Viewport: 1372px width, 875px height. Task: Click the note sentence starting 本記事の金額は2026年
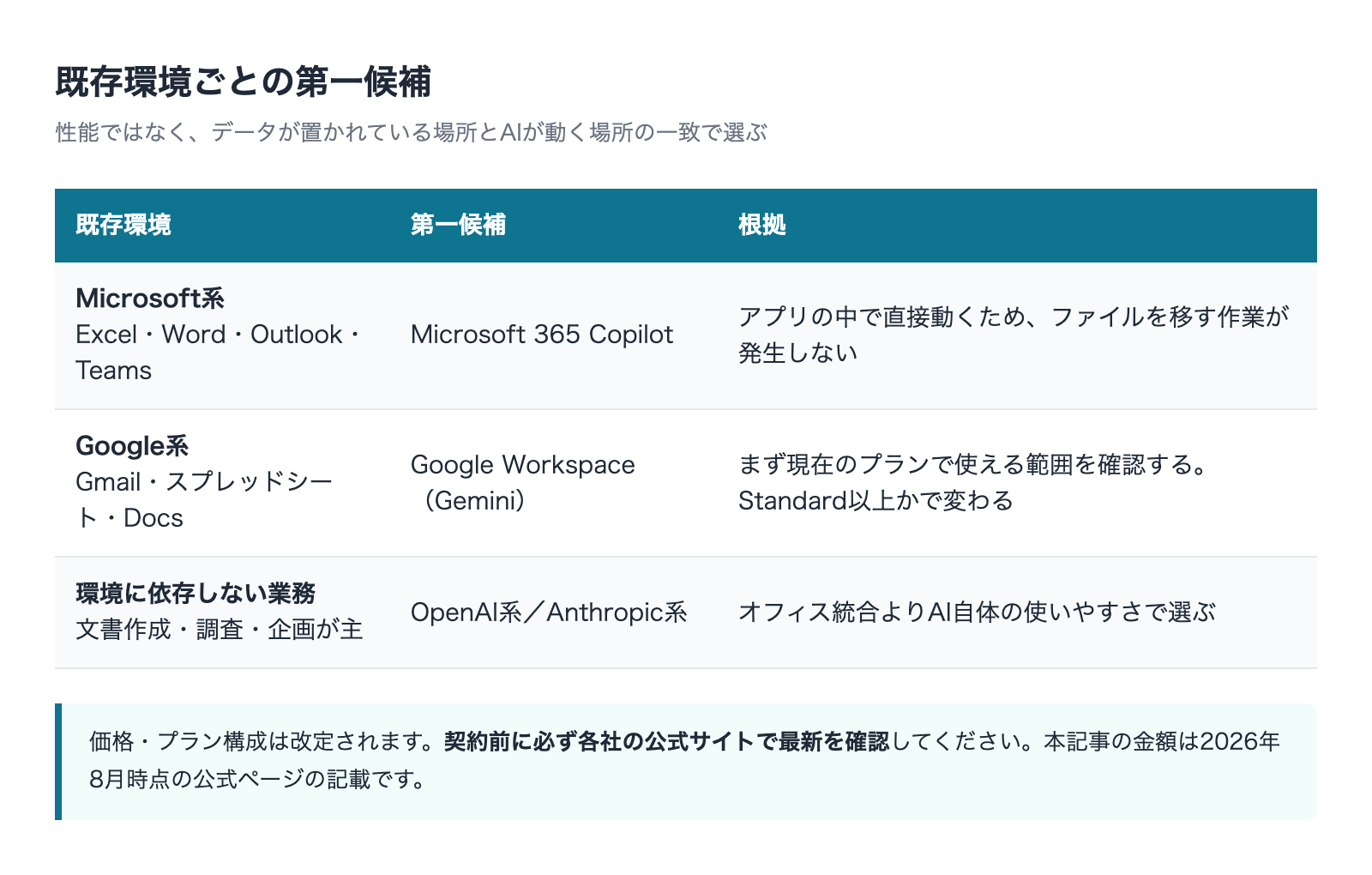click(x=684, y=761)
